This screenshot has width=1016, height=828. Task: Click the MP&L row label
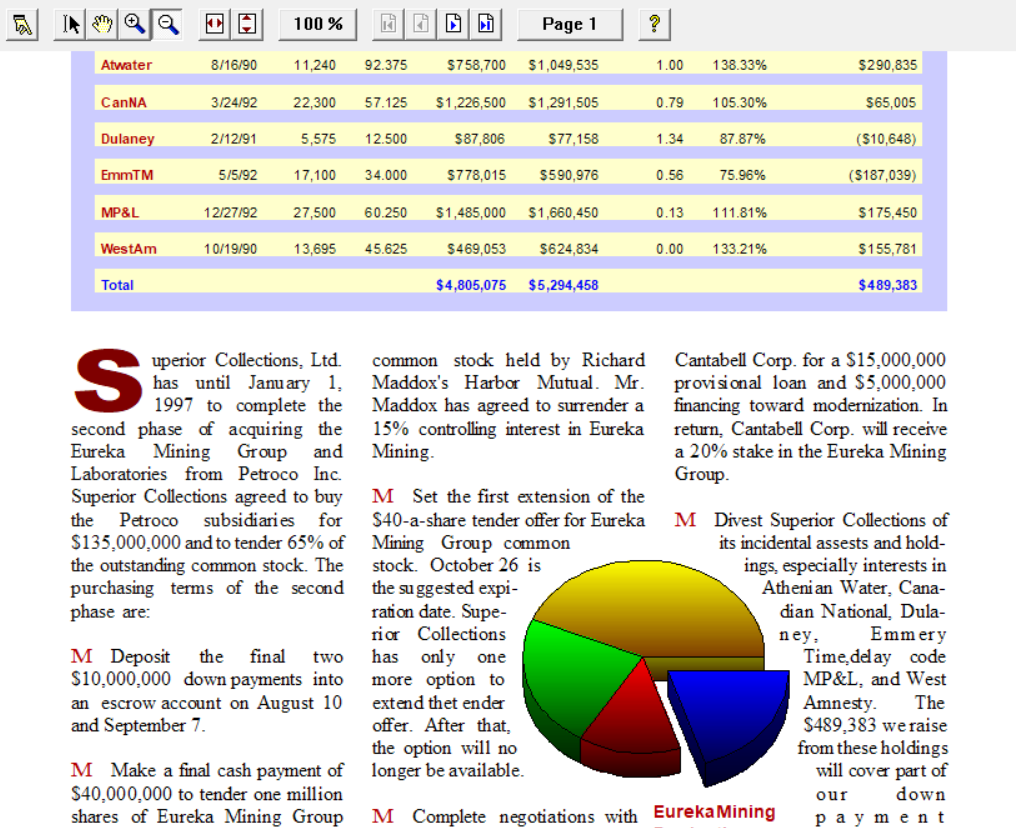pyautogui.click(x=120, y=213)
